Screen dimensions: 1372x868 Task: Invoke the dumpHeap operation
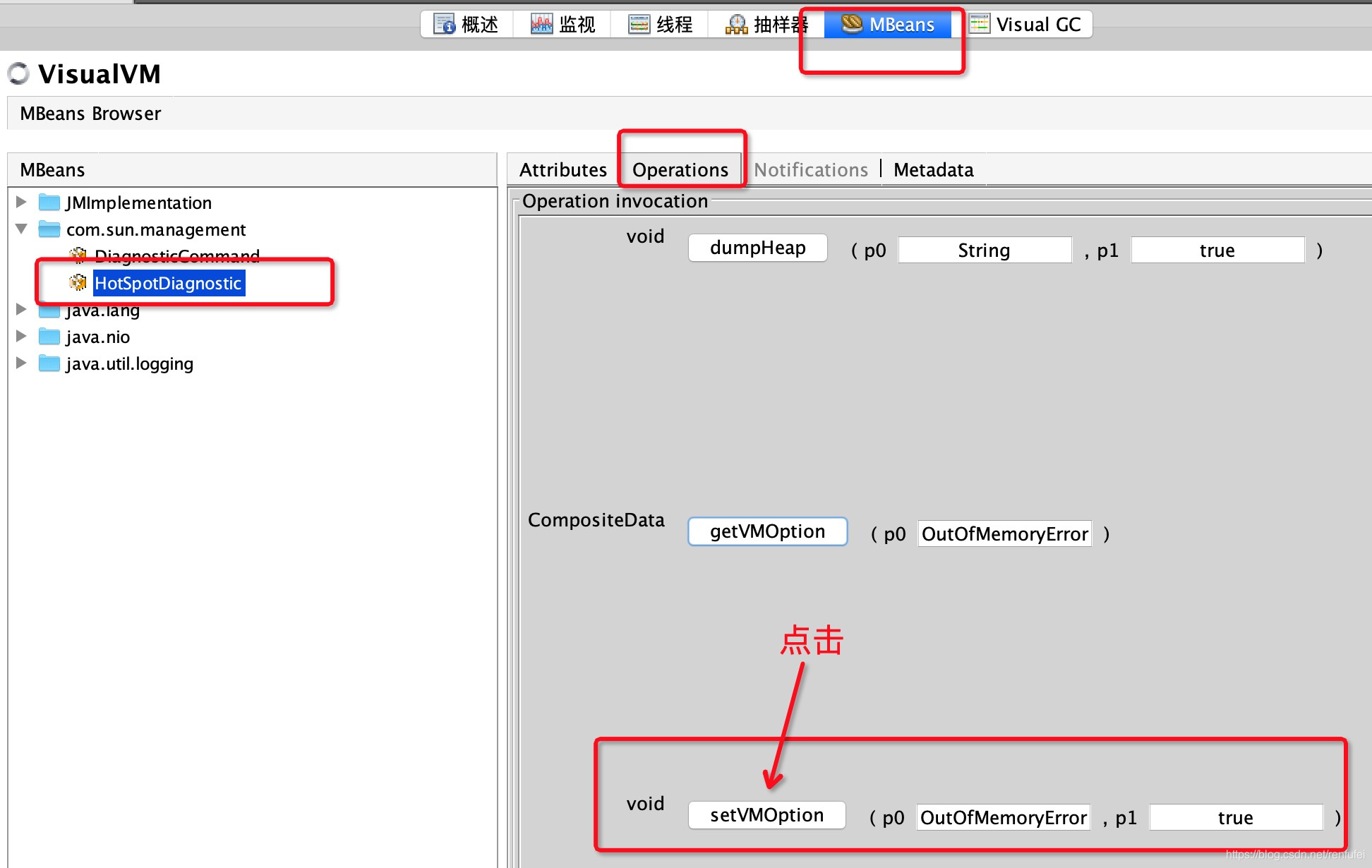(x=757, y=248)
